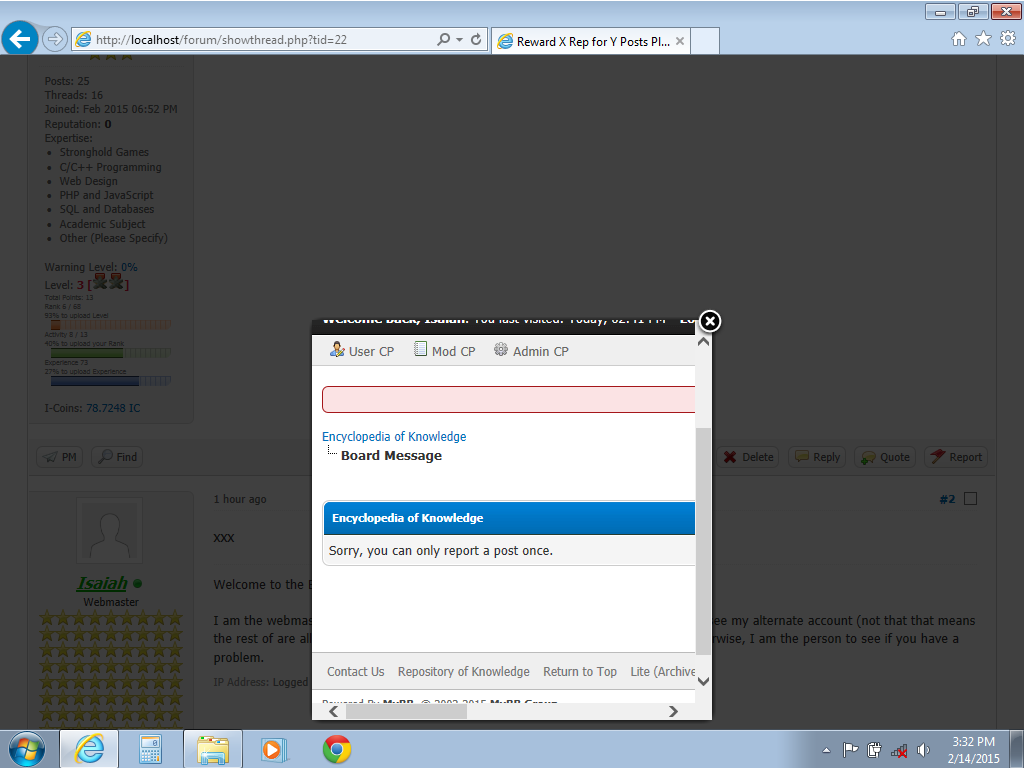Open File Explorer from the taskbar
The width and height of the screenshot is (1024, 768).
(x=213, y=749)
